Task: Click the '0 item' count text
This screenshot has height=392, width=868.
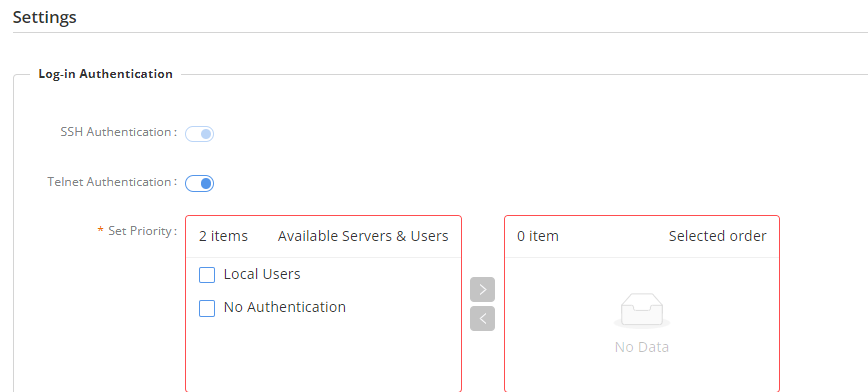Action: point(538,236)
